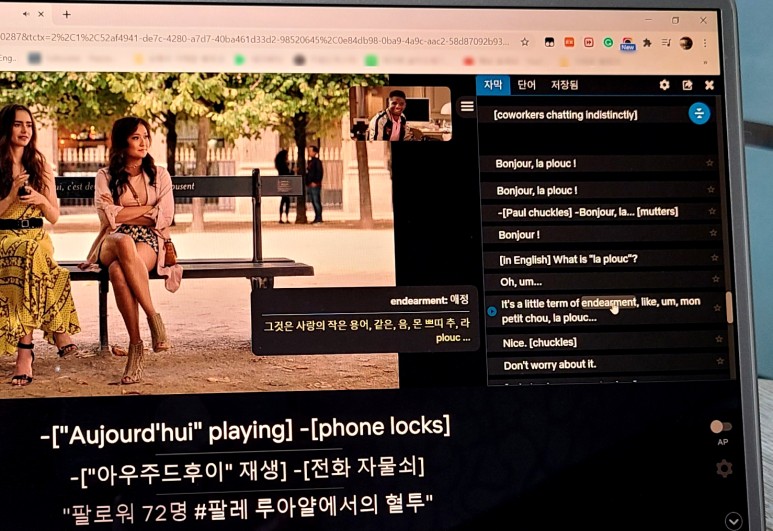Bookmark this page with the star icon
The height and width of the screenshot is (531, 773).
[x=525, y=42]
